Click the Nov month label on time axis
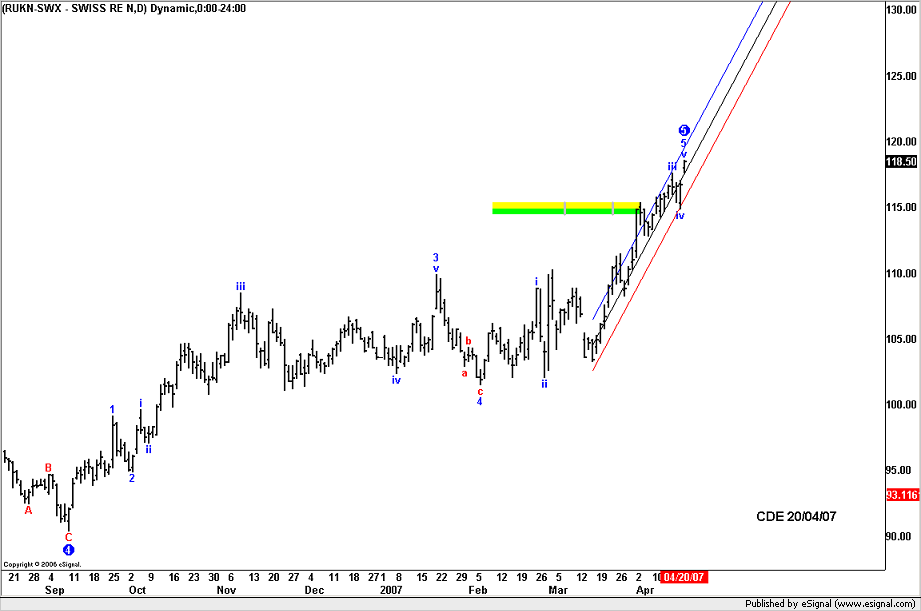This screenshot has width=921, height=611. coord(226,591)
